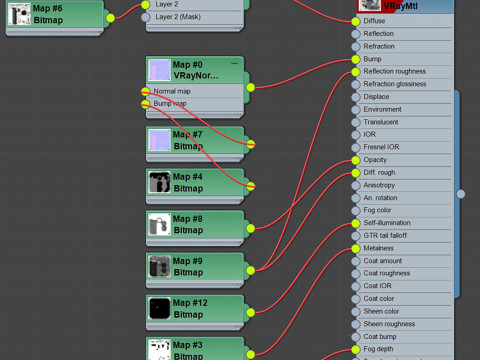Screen dimensions: 480x360
Task: Click the Coat IOR input socket
Action: point(356,286)
